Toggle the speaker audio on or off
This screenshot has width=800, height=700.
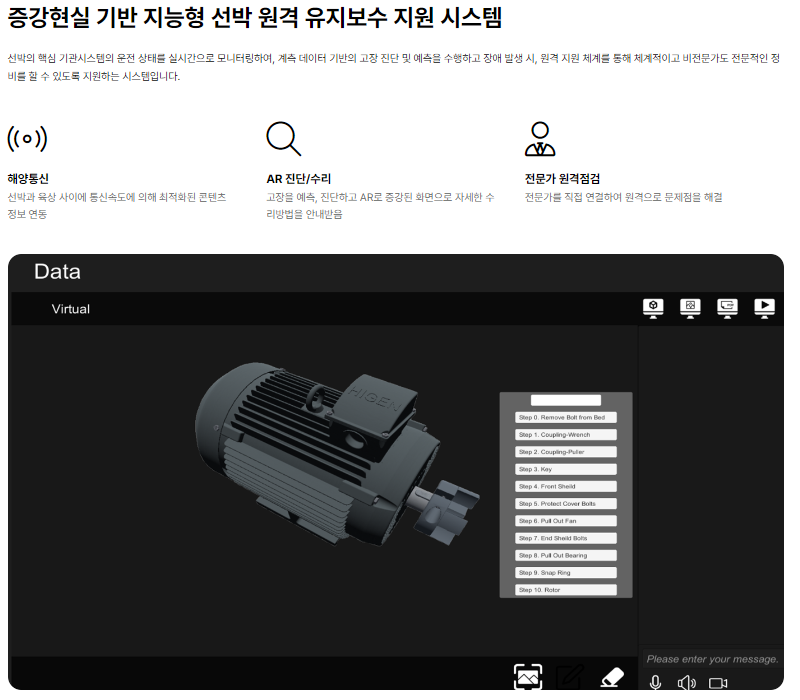[x=685, y=682]
